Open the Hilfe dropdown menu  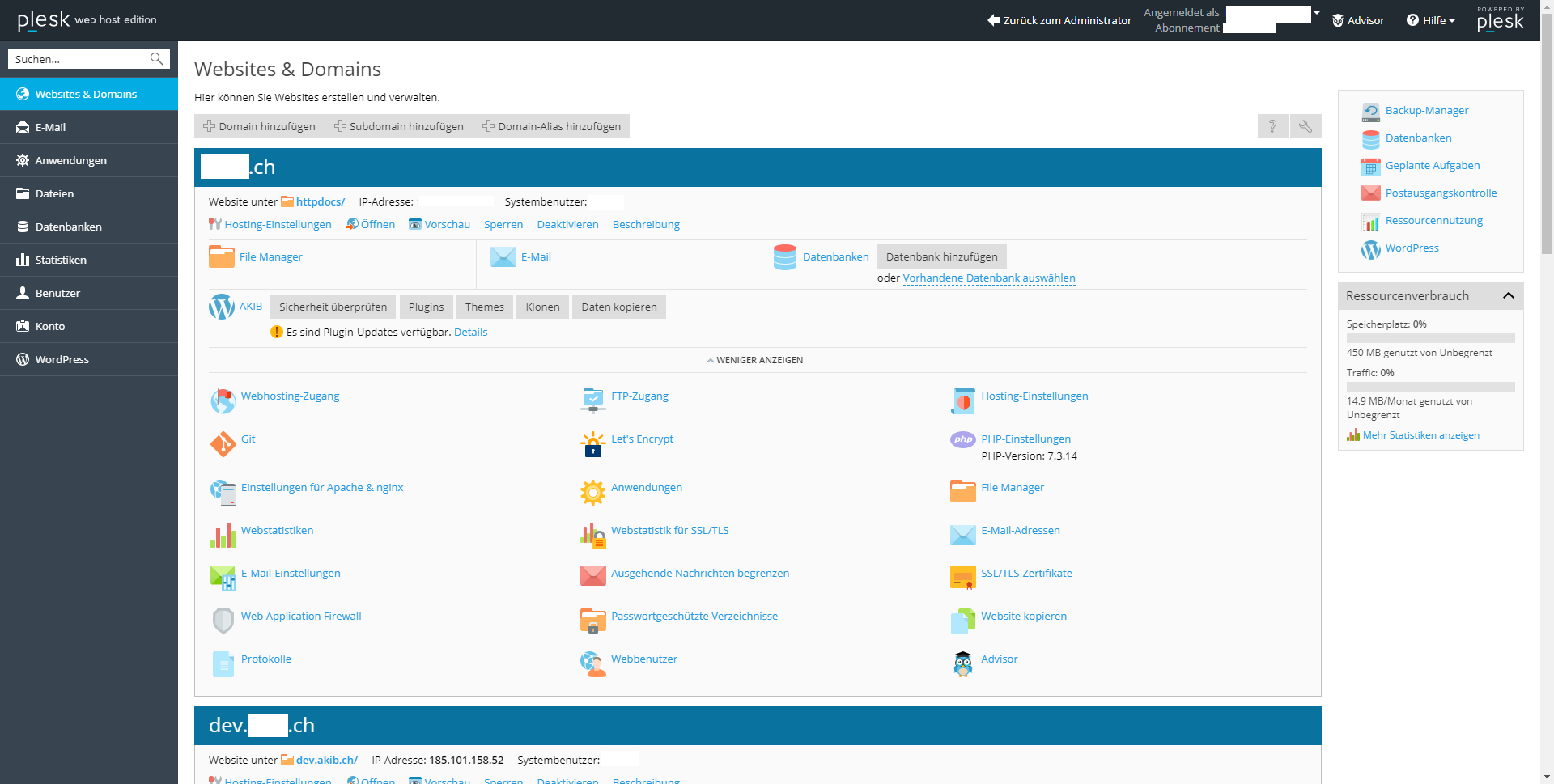pyautogui.click(x=1431, y=20)
